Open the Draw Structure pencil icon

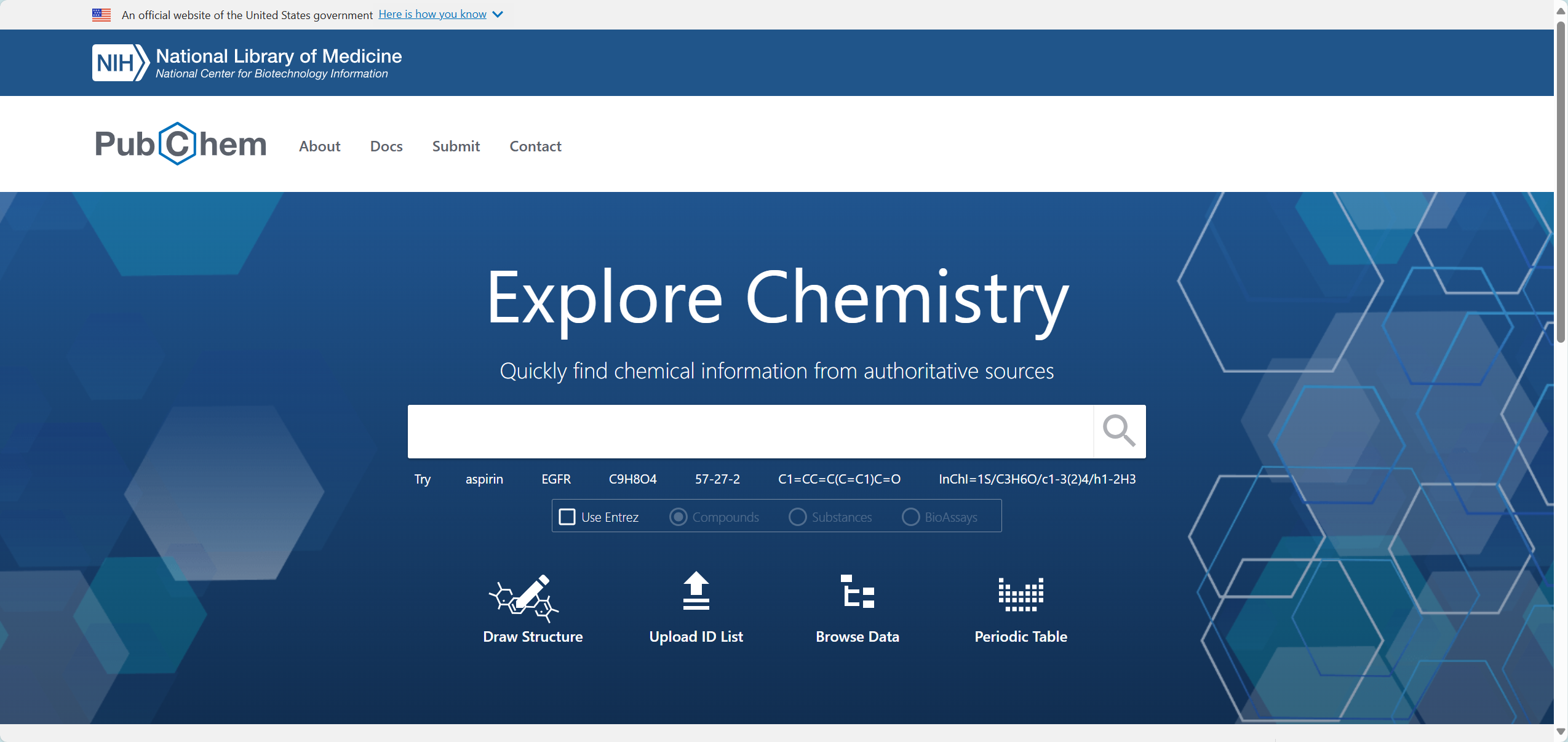[523, 597]
